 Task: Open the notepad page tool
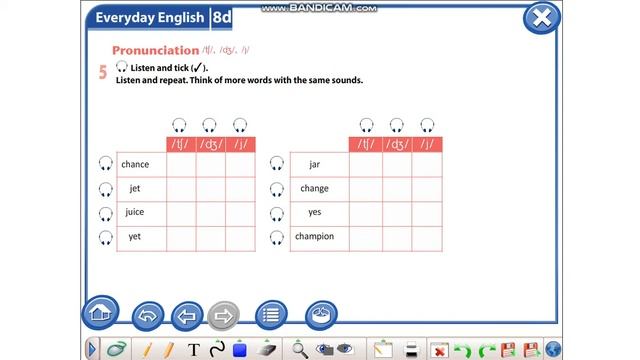tap(383, 350)
